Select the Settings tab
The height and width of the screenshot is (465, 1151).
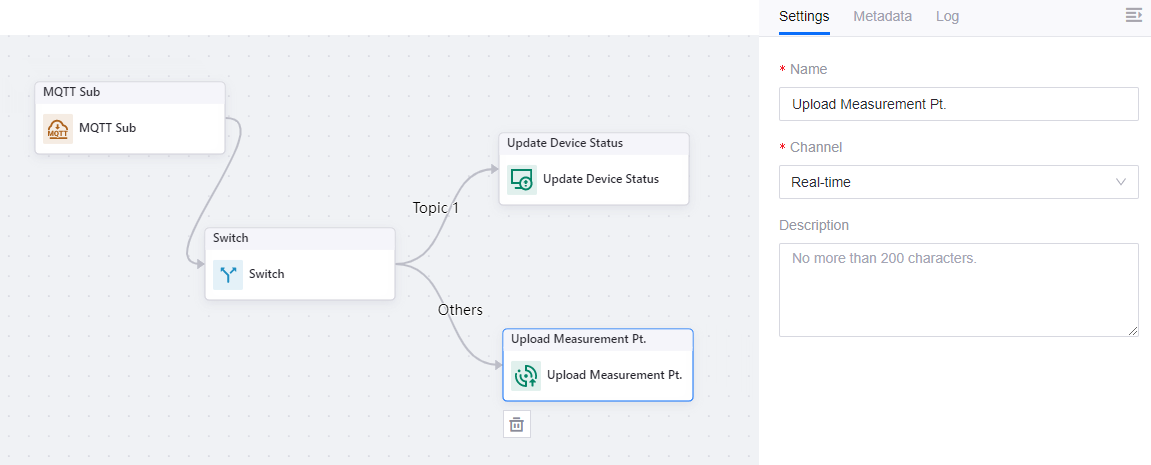coord(804,16)
